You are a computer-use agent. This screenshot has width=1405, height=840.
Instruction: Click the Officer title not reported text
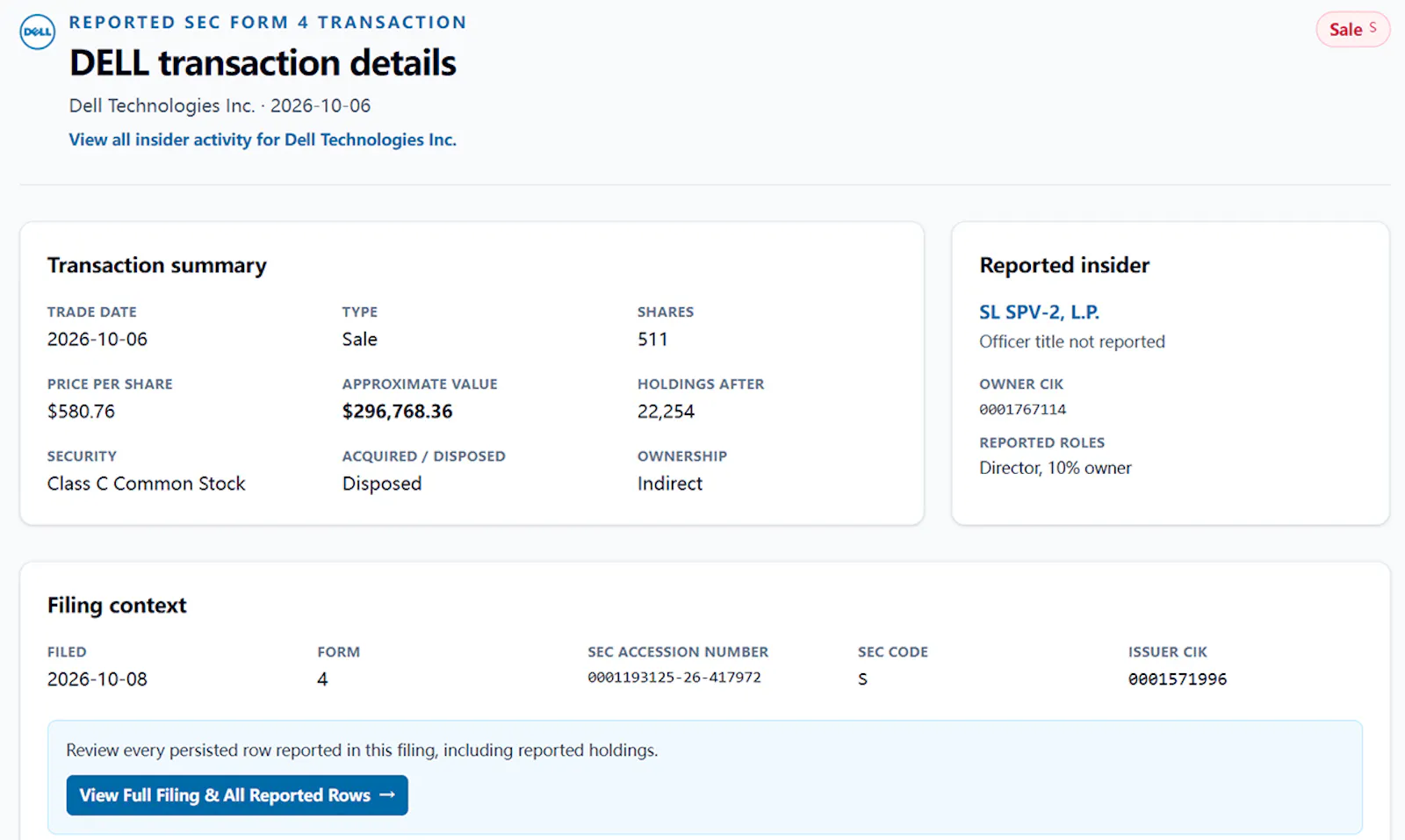click(1072, 341)
